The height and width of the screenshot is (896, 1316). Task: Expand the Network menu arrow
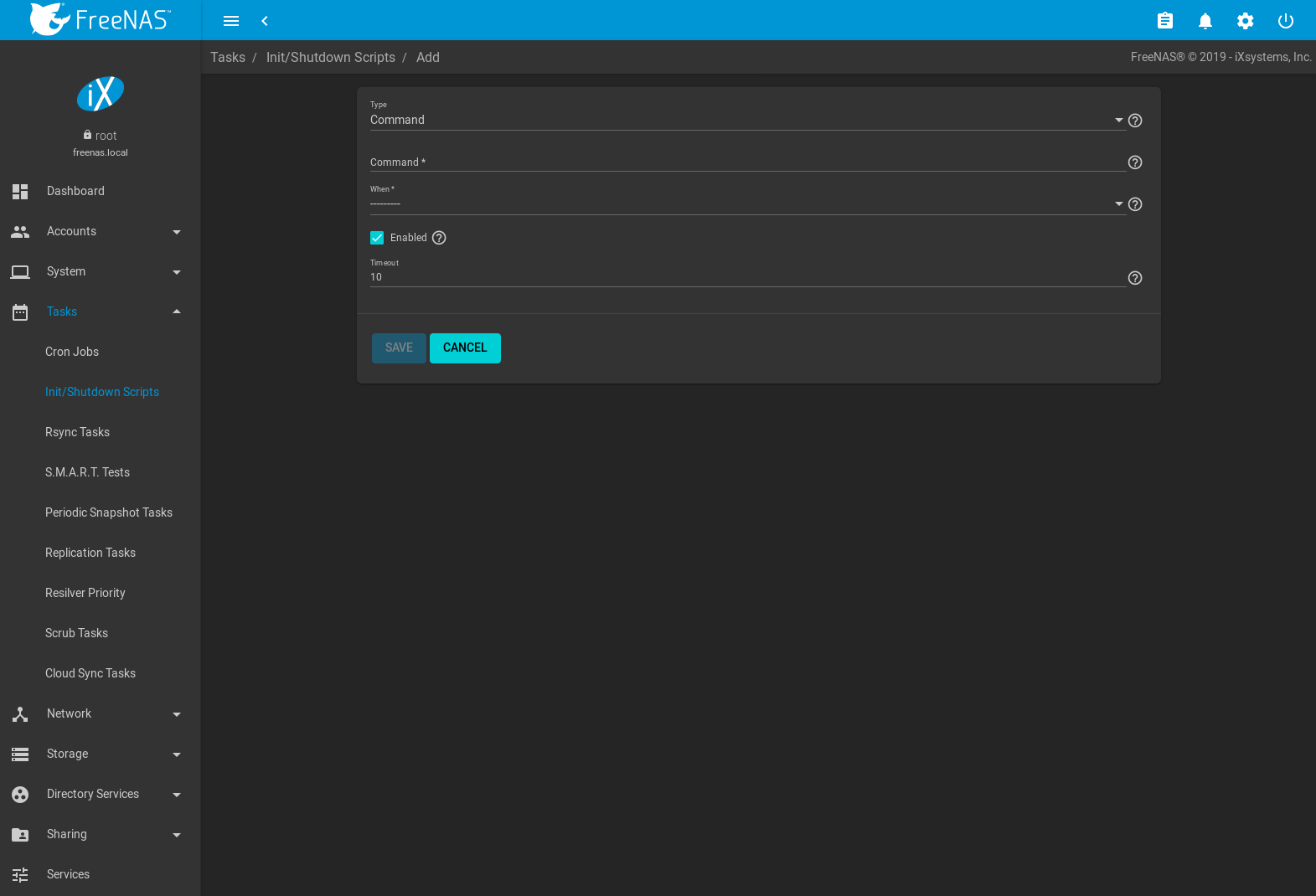click(x=177, y=714)
